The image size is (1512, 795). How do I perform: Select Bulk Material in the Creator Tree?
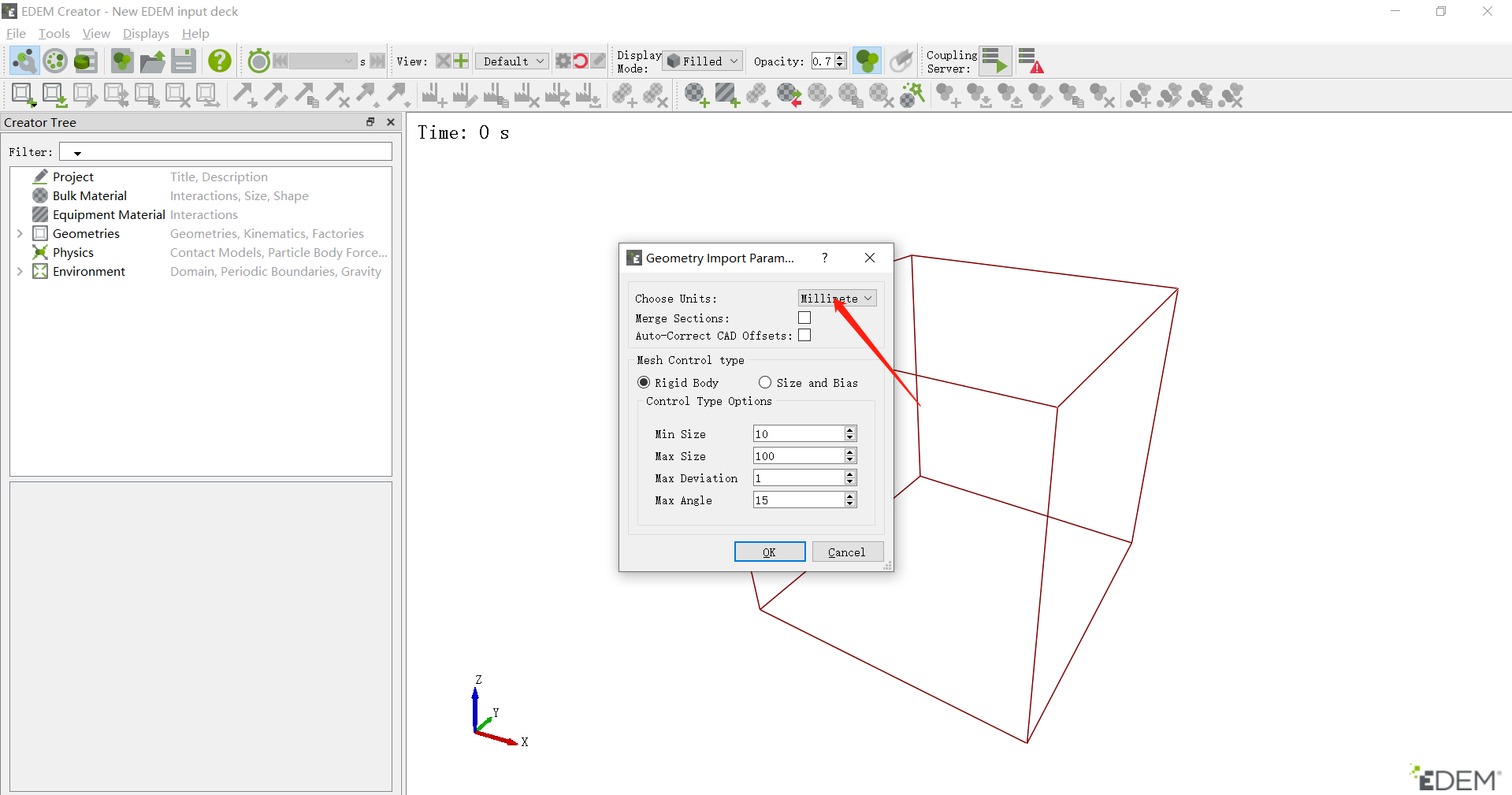pyautogui.click(x=89, y=195)
